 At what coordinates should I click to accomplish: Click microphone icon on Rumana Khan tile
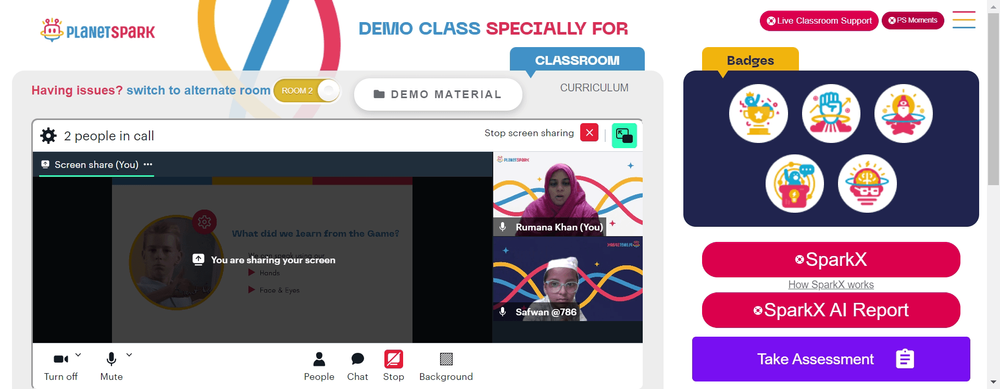pos(503,227)
